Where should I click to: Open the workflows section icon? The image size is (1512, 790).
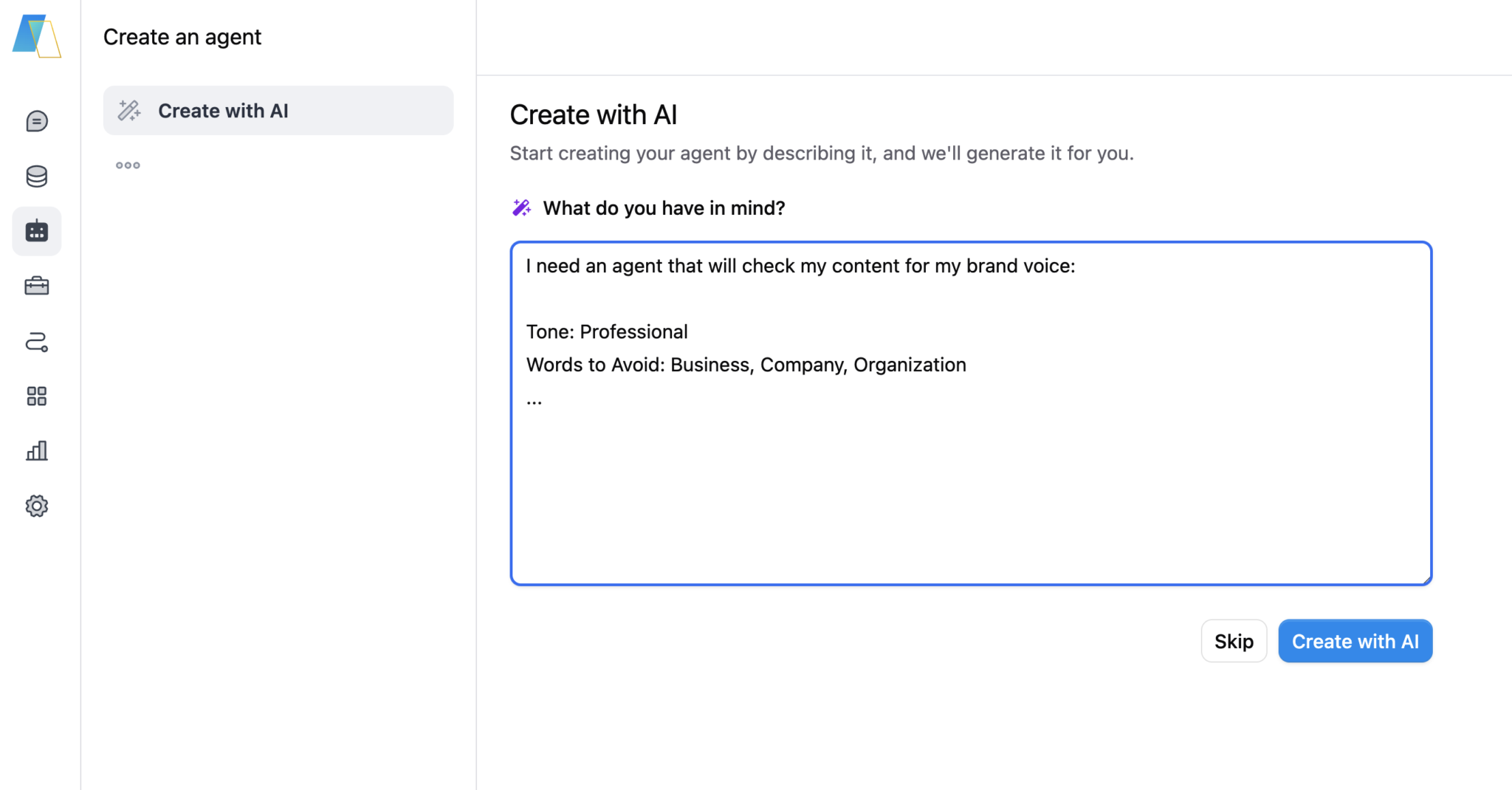[x=36, y=341]
